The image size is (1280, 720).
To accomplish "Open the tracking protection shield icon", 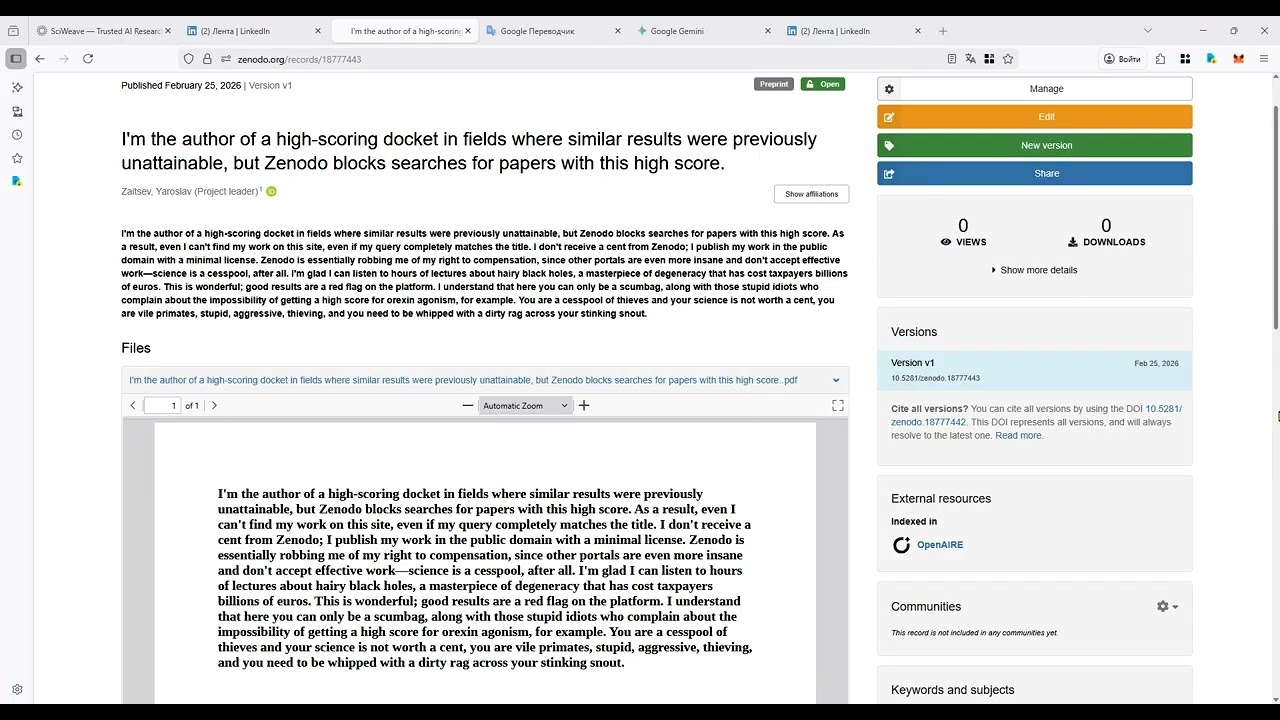I will click(x=189, y=59).
